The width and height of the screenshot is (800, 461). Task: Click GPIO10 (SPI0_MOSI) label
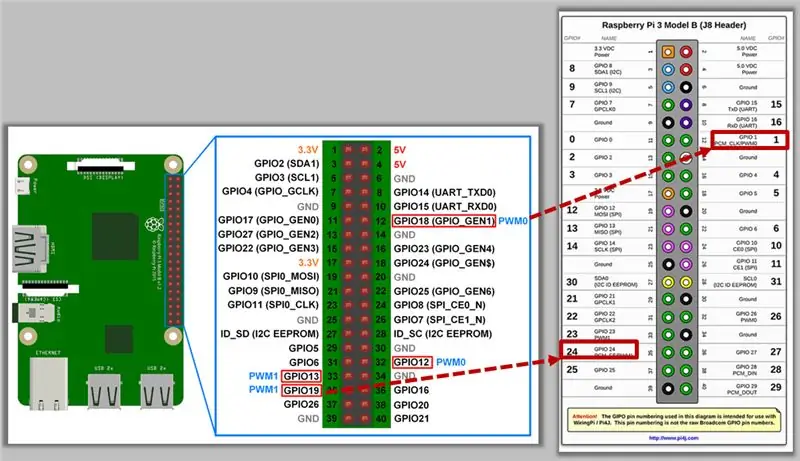pyautogui.click(x=271, y=276)
